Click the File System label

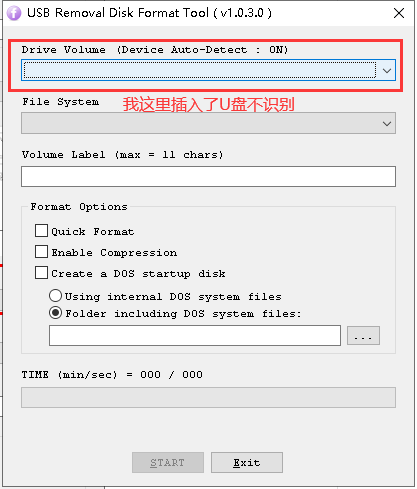click(60, 102)
